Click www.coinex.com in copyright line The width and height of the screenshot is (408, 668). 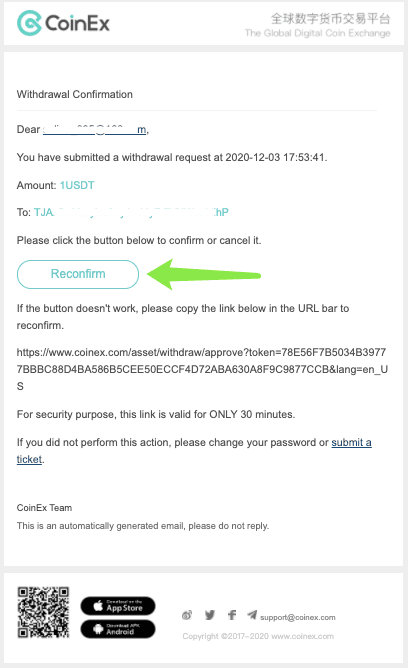click(x=302, y=636)
